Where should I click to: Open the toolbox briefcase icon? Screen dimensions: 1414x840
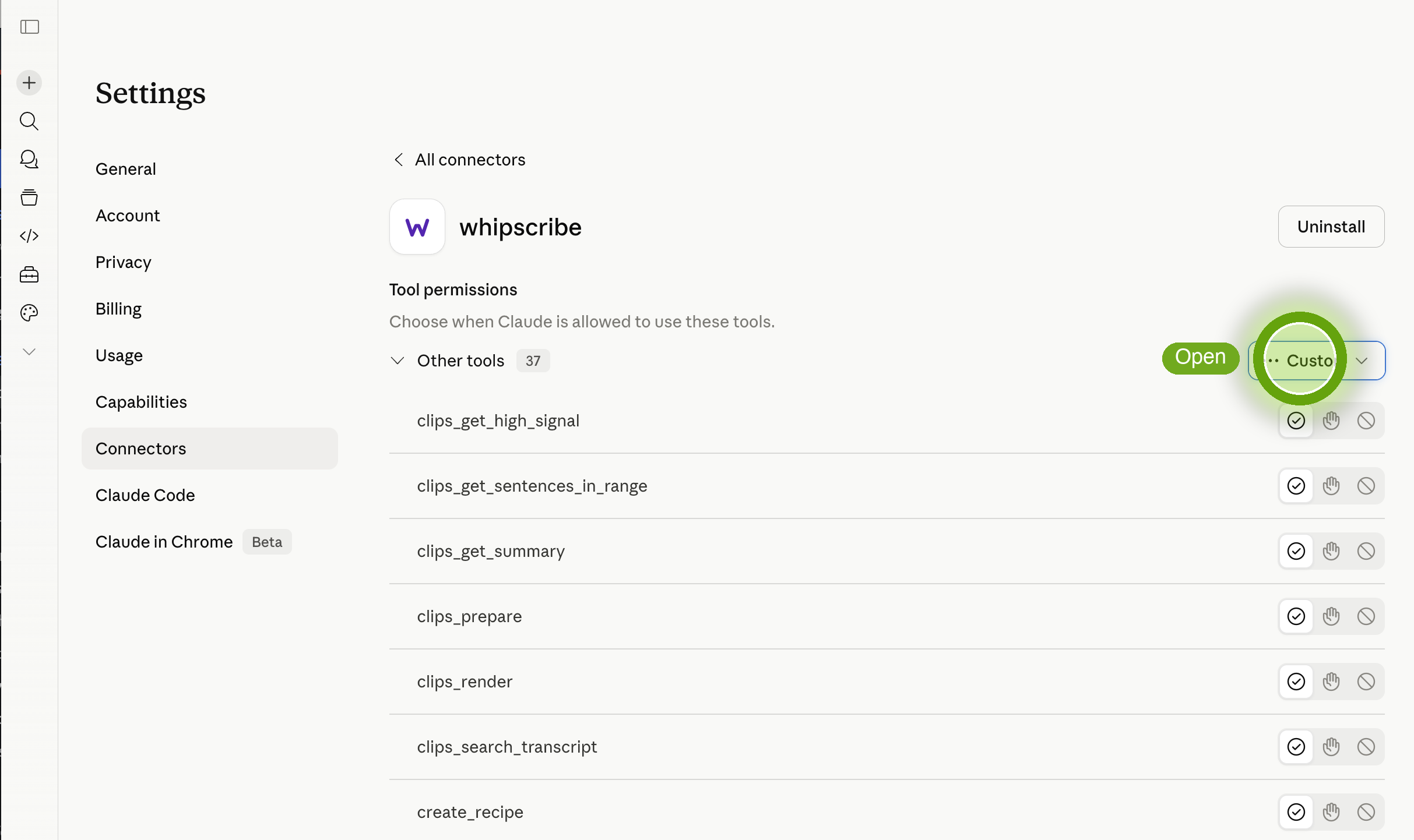(29, 274)
